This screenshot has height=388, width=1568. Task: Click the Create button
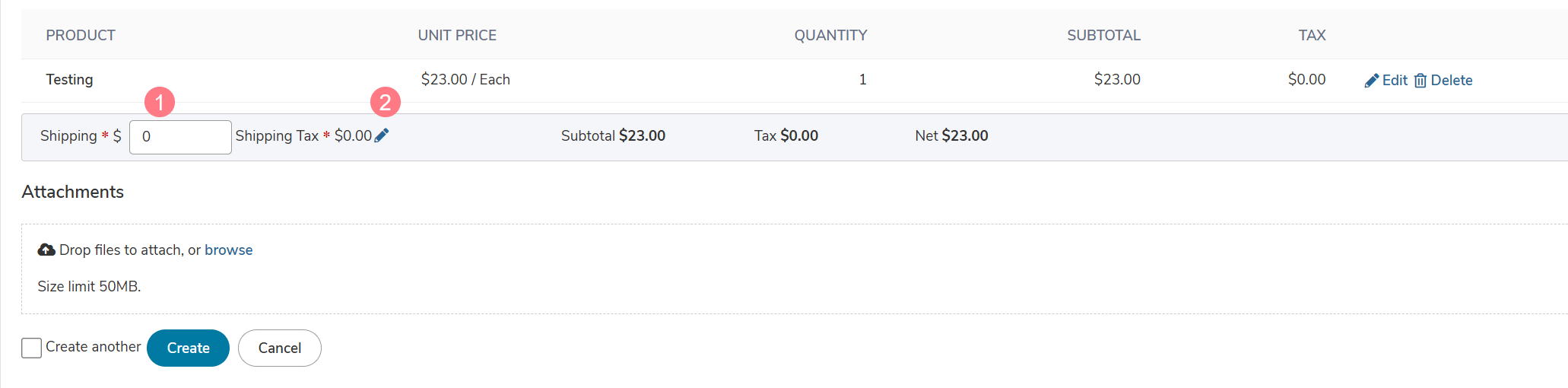pyautogui.click(x=188, y=348)
